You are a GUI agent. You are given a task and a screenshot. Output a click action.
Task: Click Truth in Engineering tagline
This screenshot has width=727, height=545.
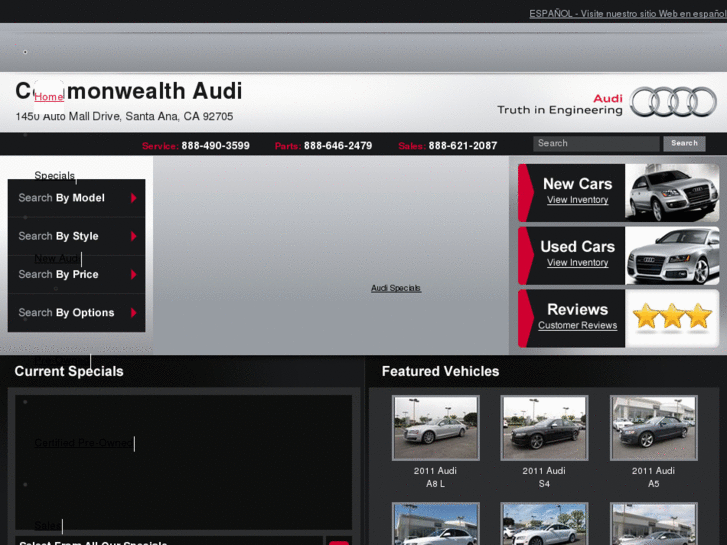pyautogui.click(x=560, y=110)
